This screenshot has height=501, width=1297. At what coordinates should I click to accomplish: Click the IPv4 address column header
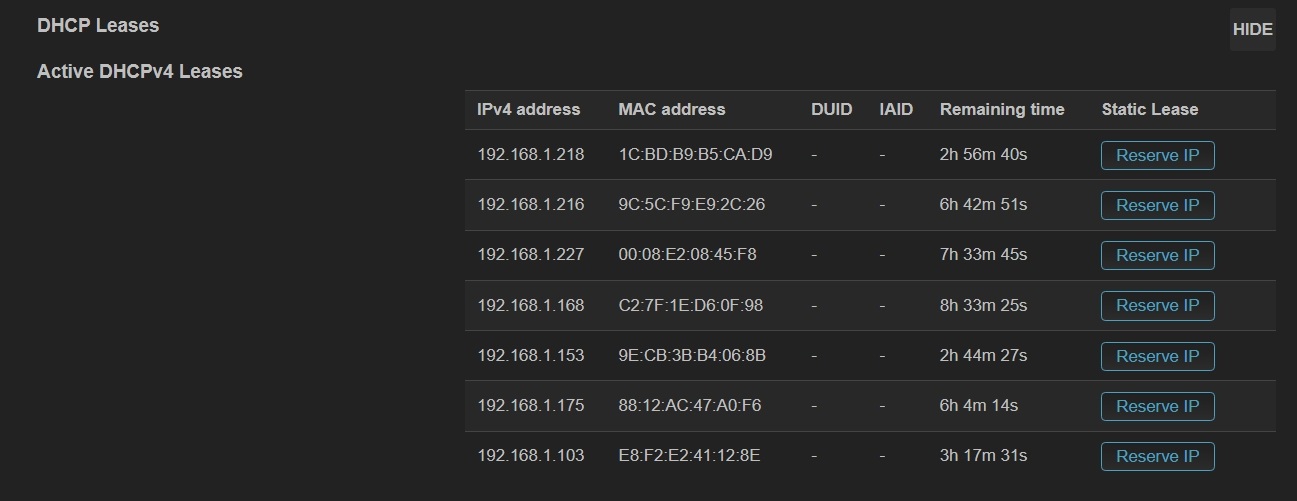pos(528,109)
